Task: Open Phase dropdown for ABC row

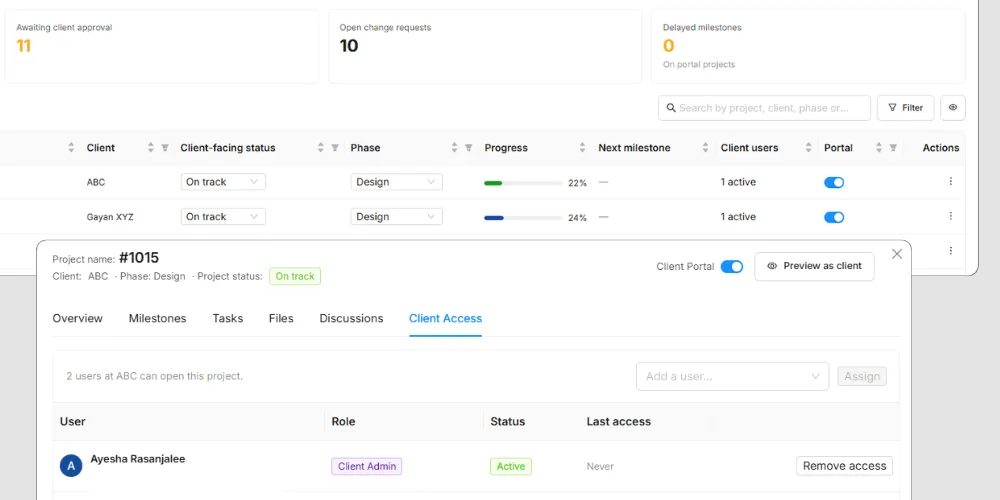Action: (396, 182)
